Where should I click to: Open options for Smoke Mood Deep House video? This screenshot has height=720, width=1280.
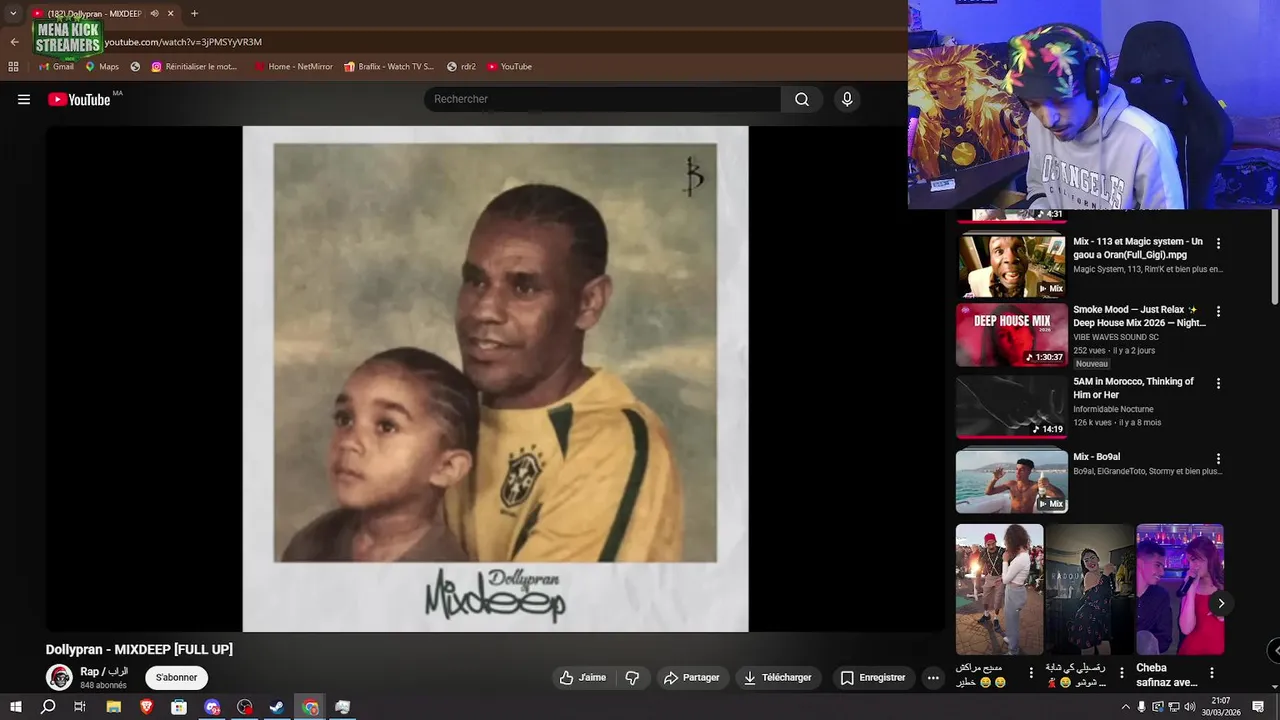tap(1218, 311)
